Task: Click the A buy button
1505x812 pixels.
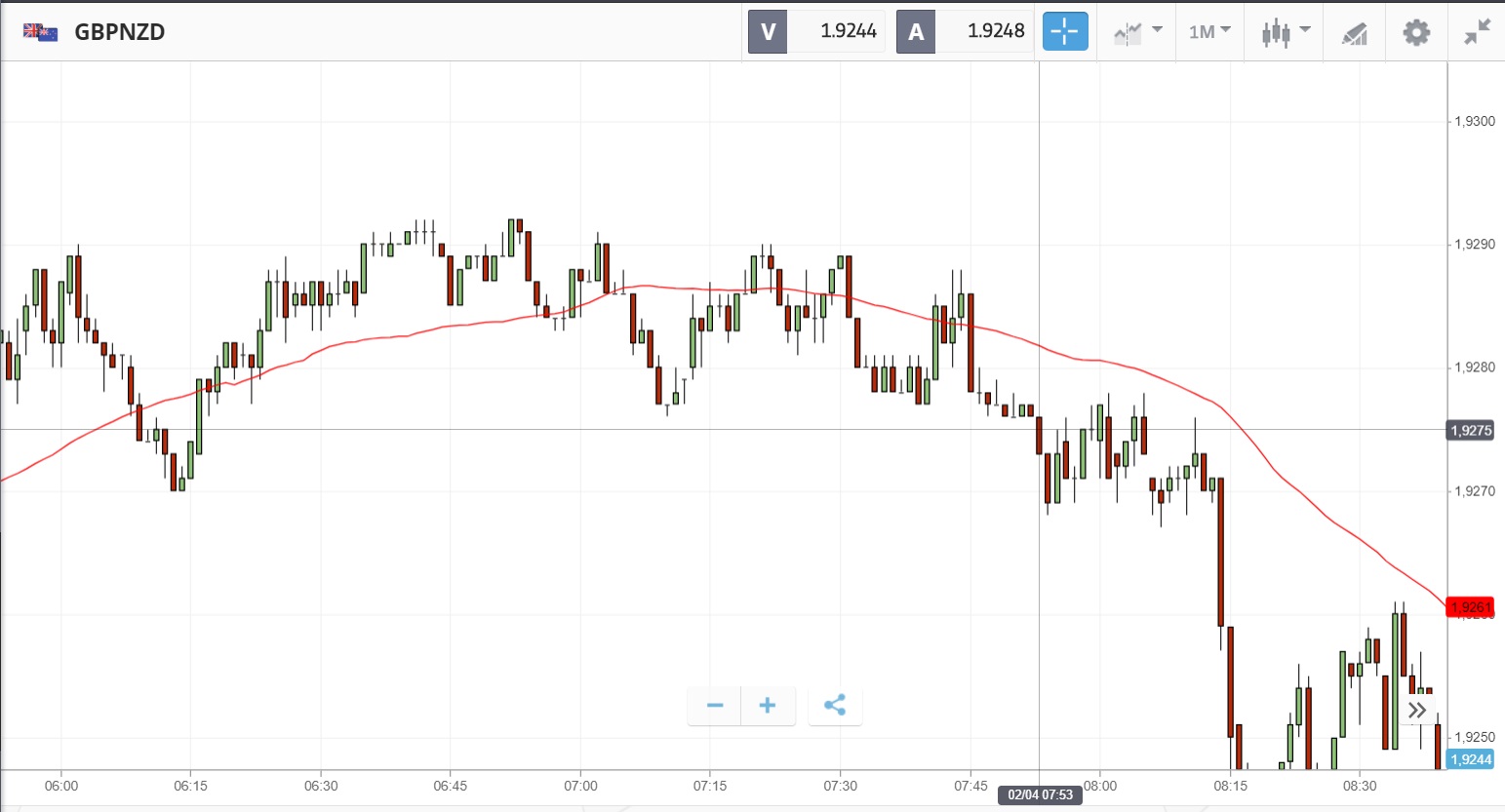Action: (x=916, y=32)
